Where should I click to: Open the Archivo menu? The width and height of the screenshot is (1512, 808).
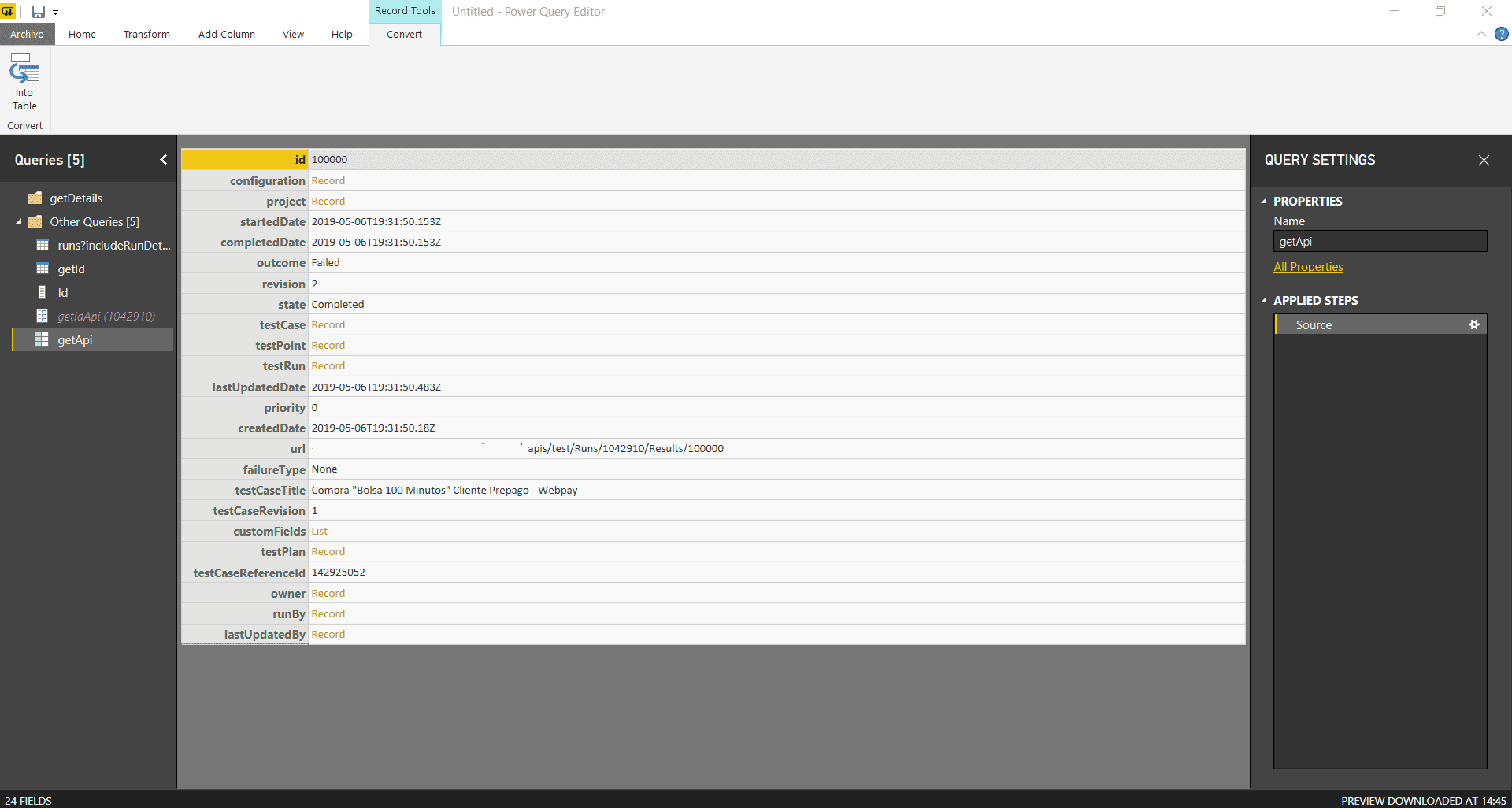coord(27,34)
